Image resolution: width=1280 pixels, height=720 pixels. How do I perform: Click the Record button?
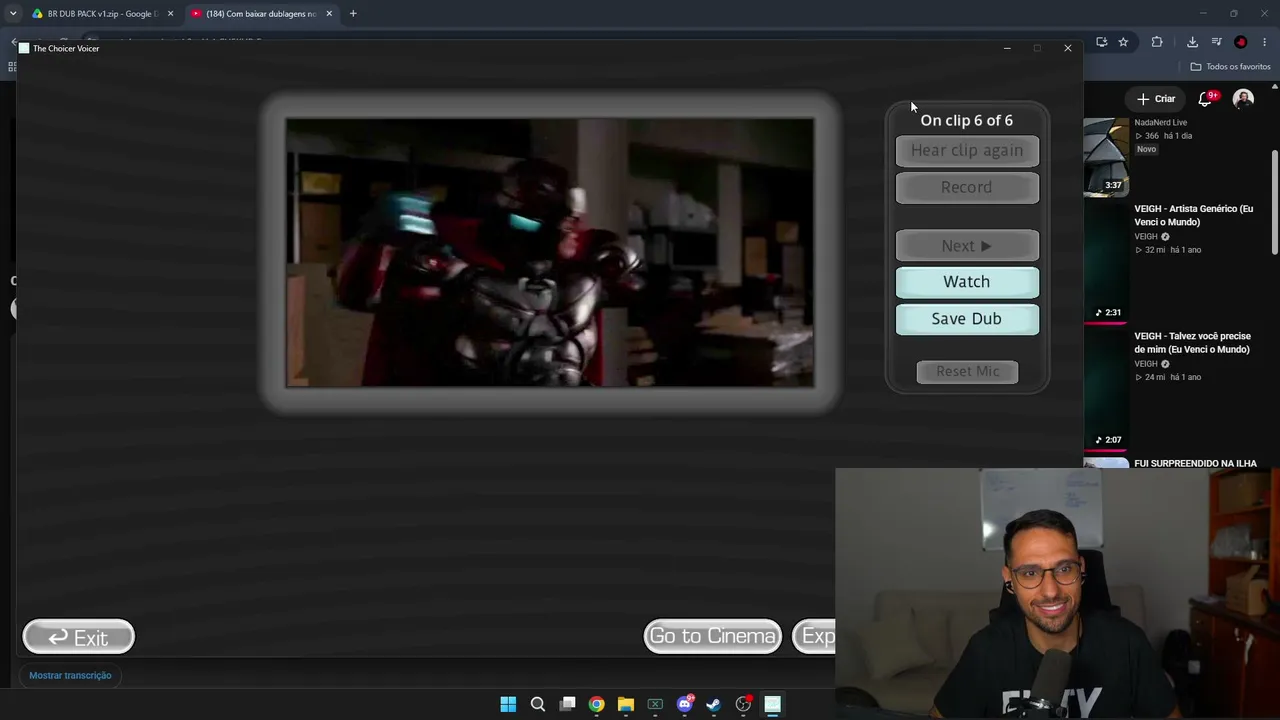[967, 187]
